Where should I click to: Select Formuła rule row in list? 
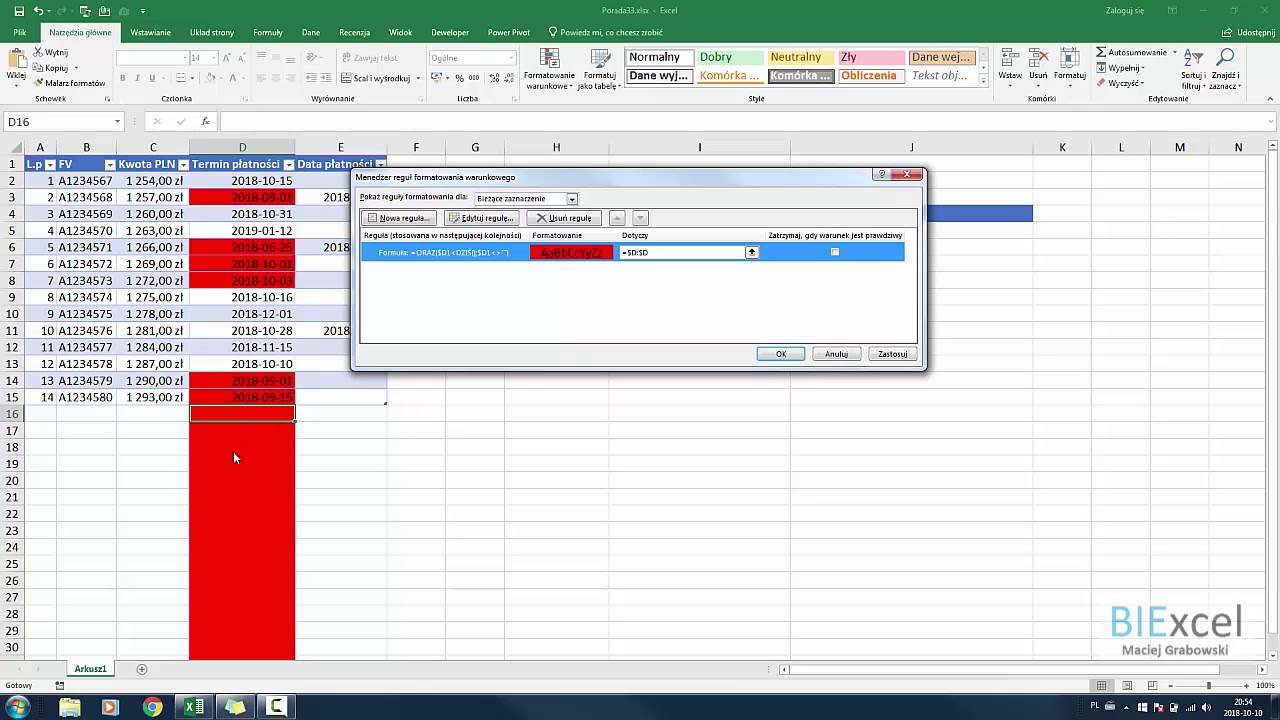[x=632, y=252]
